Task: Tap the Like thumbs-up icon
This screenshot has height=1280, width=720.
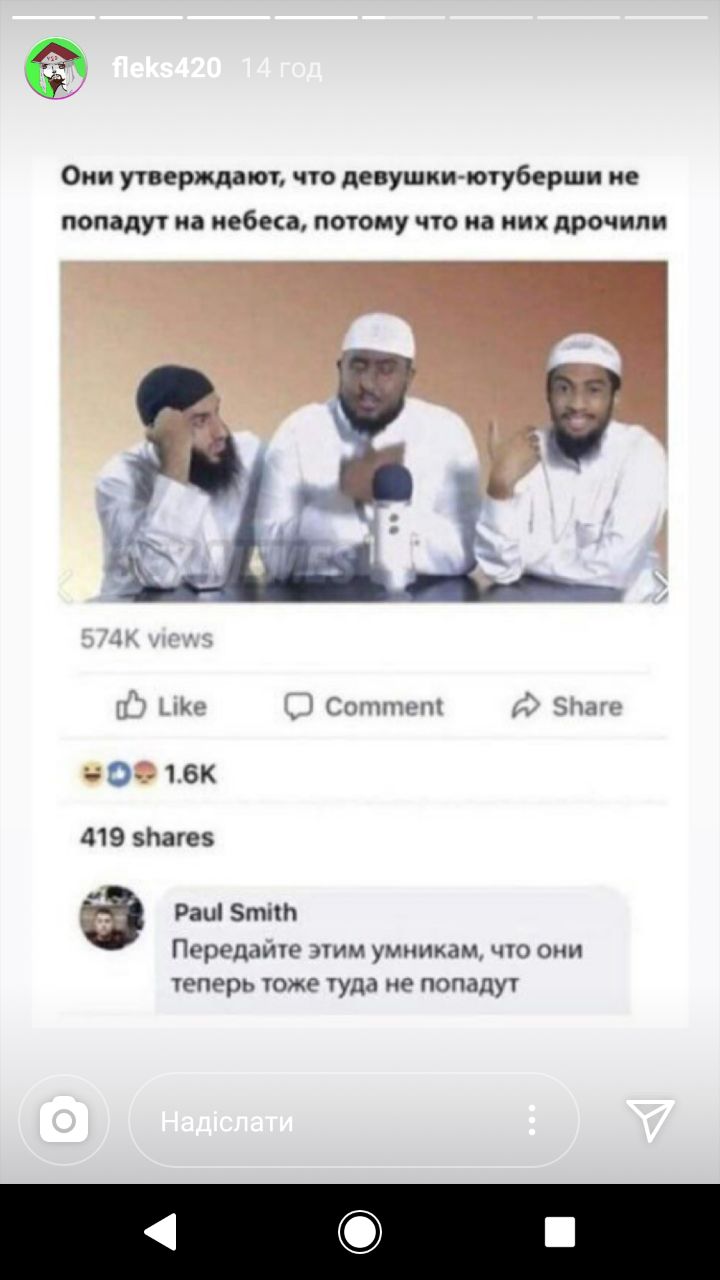Action: click(132, 706)
